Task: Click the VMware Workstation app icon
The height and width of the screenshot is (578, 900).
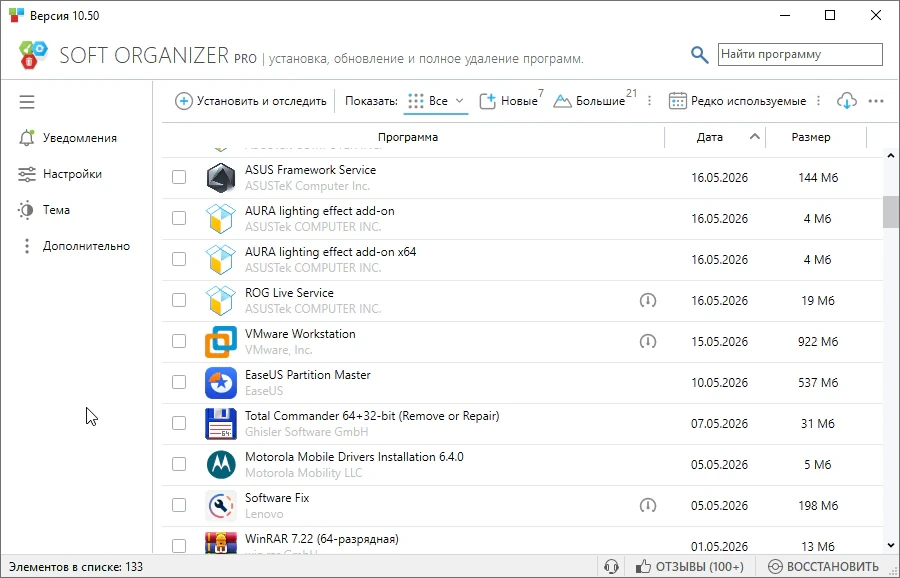Action: click(x=221, y=342)
